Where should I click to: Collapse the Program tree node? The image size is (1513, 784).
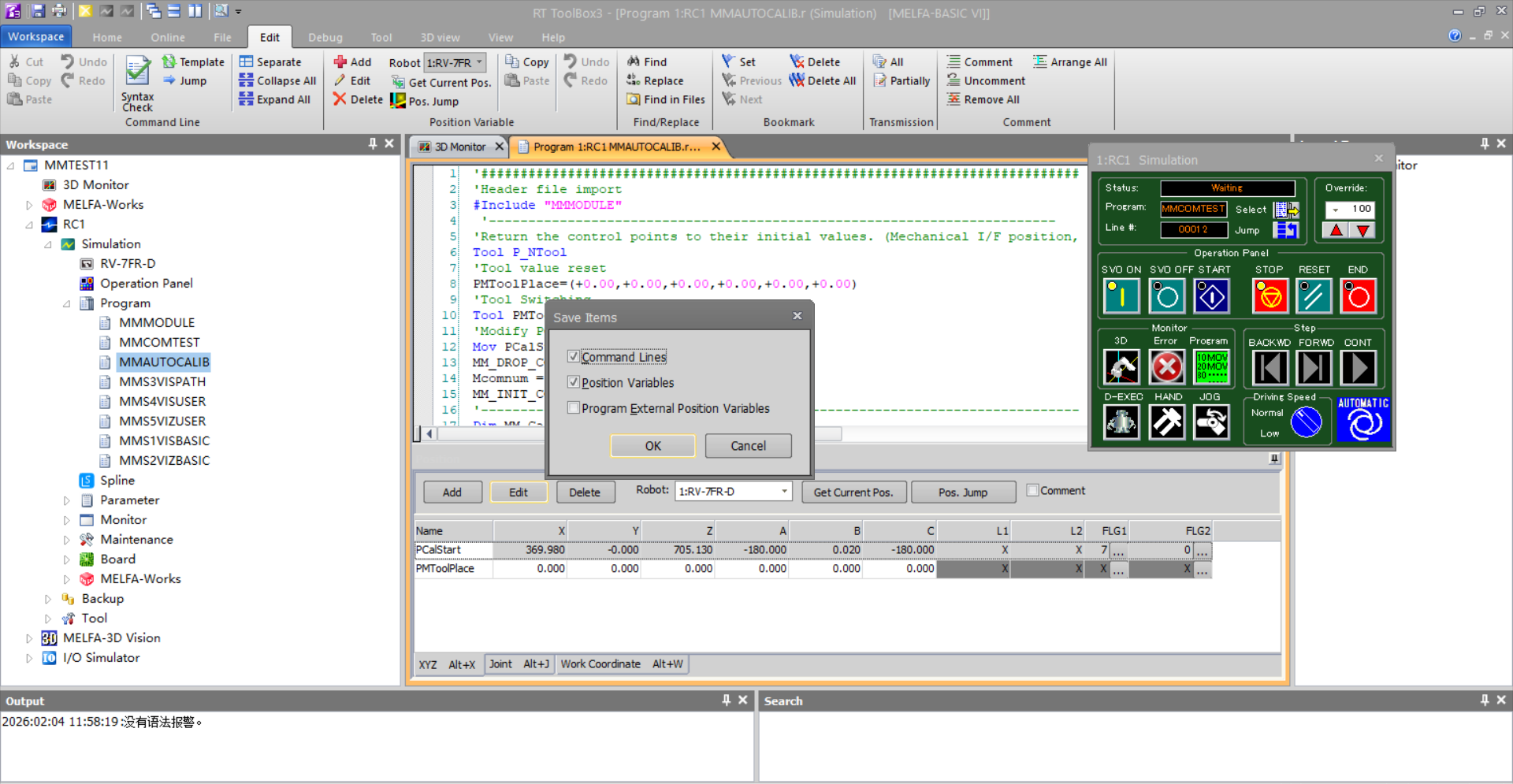pos(66,303)
